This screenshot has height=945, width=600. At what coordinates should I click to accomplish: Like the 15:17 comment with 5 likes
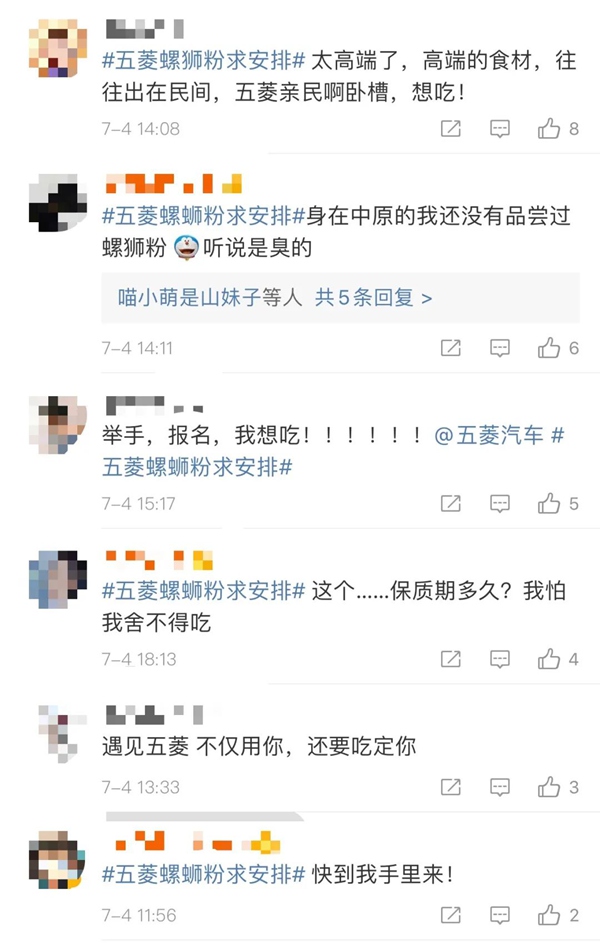[x=549, y=503]
